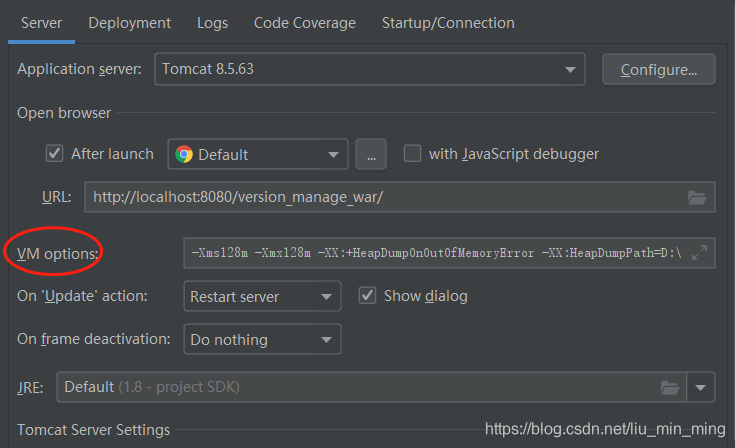The width and height of the screenshot is (735, 448).
Task: Click the On 'Update' action label
Action: point(82,296)
